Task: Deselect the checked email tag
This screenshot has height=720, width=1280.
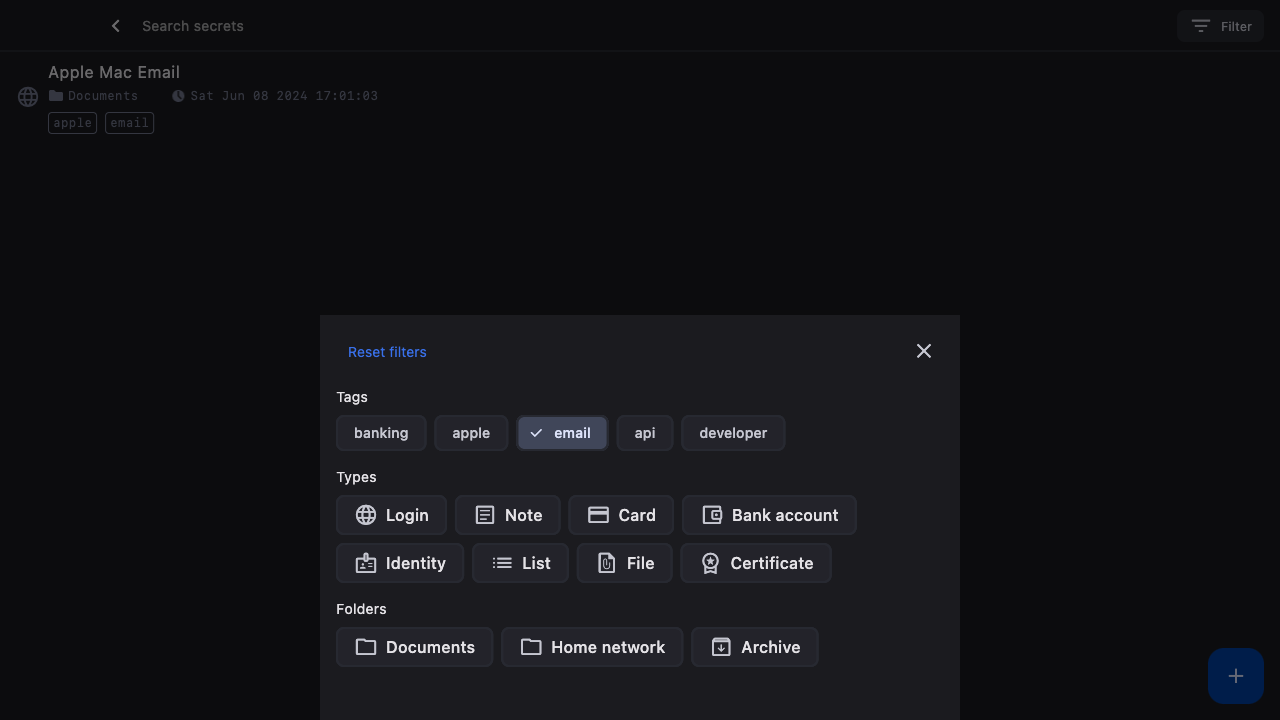Action: (x=561, y=433)
